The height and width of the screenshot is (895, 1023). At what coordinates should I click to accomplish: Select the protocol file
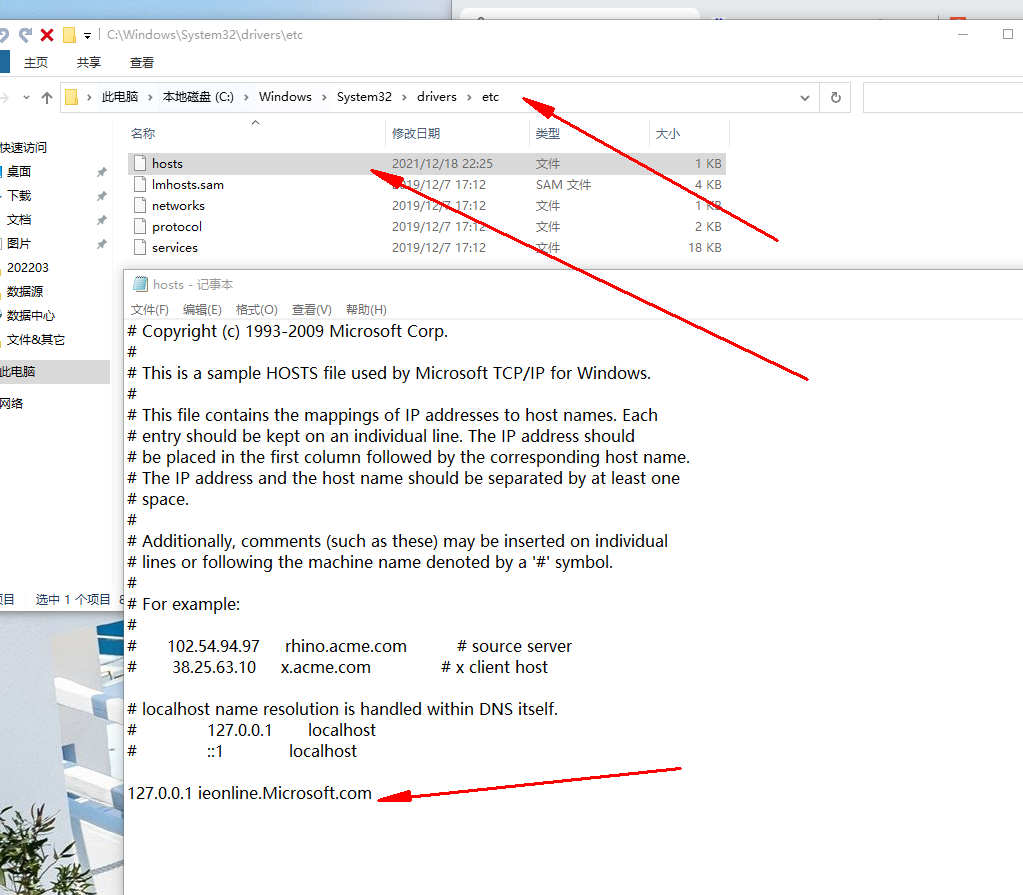click(x=177, y=226)
